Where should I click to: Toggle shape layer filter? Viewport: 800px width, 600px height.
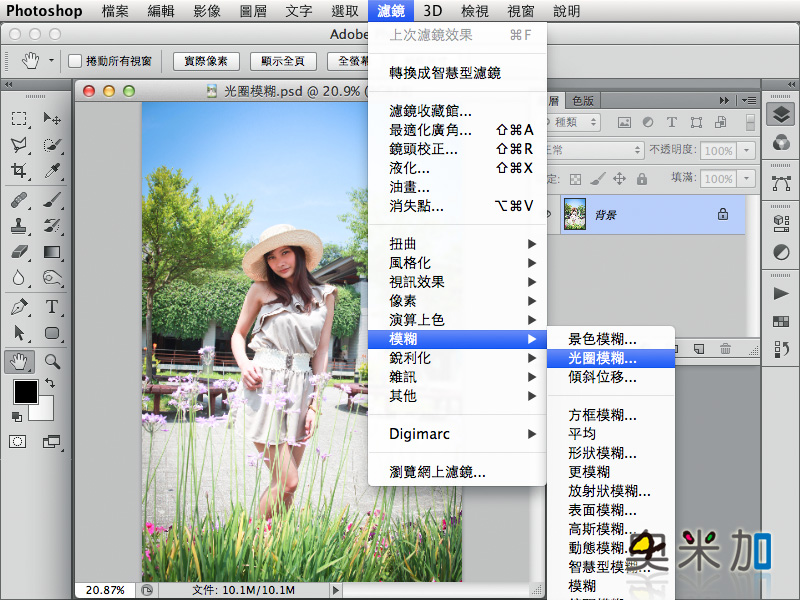[696, 122]
